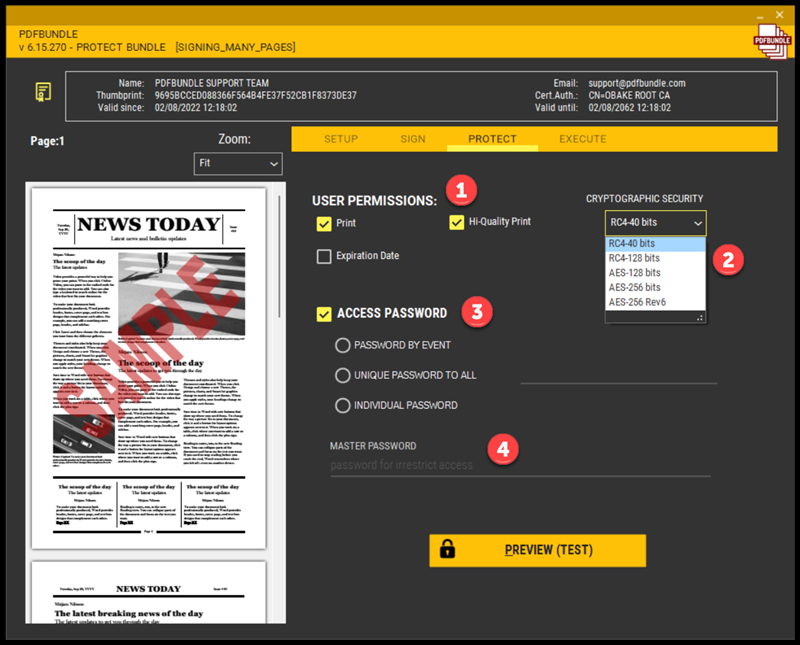Click the certificate icon beside signer details
Image resolution: width=800 pixels, height=645 pixels.
point(43,92)
